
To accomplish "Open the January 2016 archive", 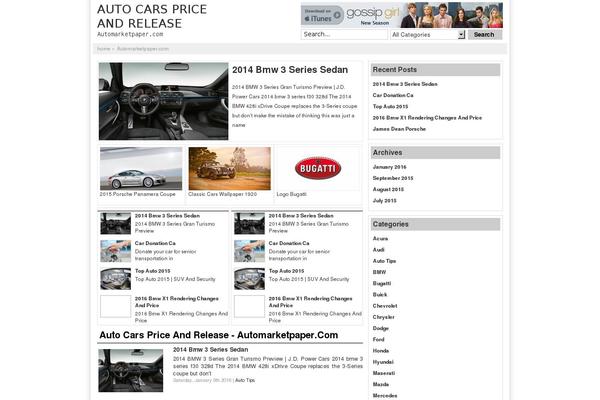I will click(390, 167).
